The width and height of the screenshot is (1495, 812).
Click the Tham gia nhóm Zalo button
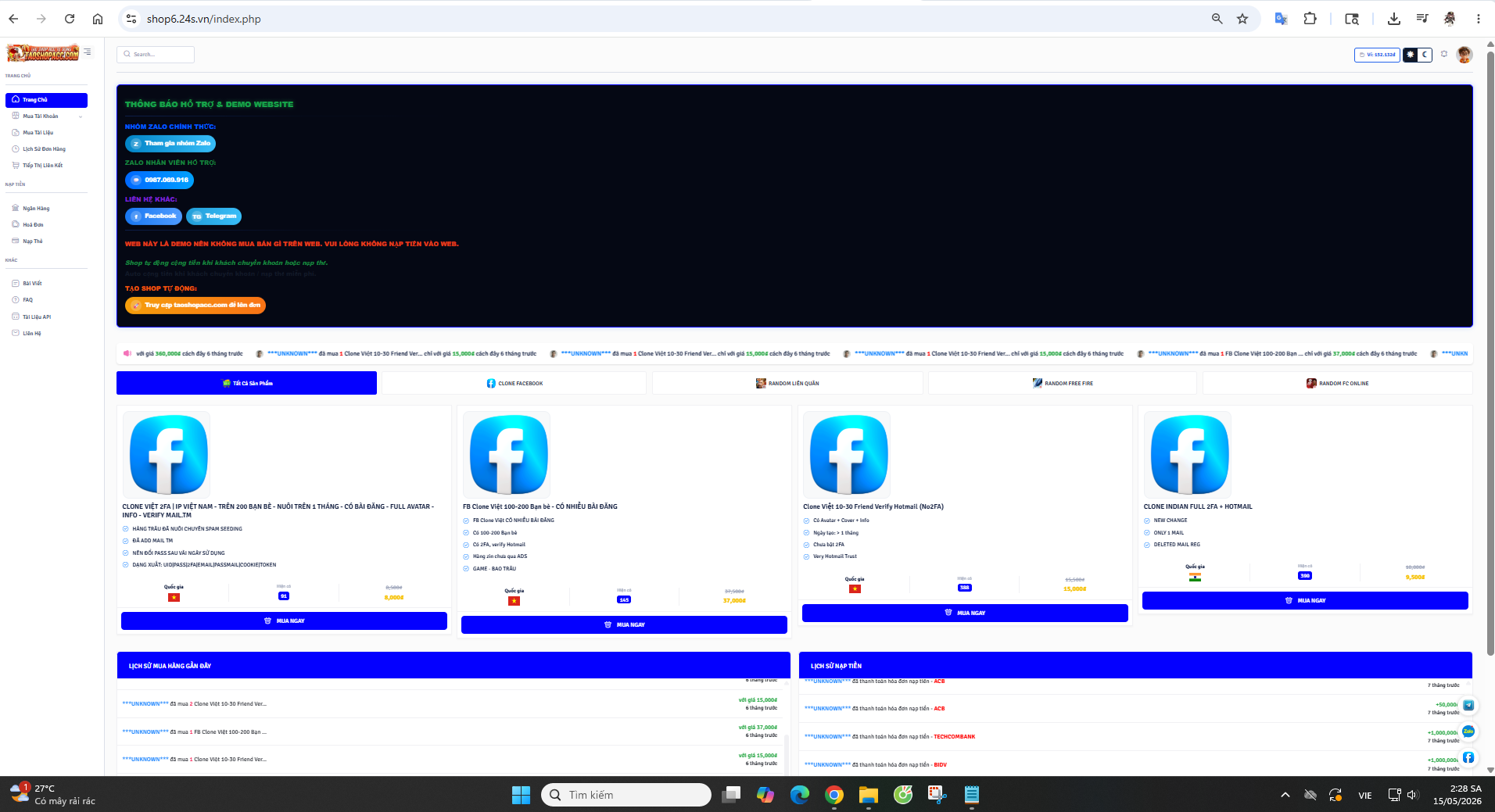click(170, 144)
